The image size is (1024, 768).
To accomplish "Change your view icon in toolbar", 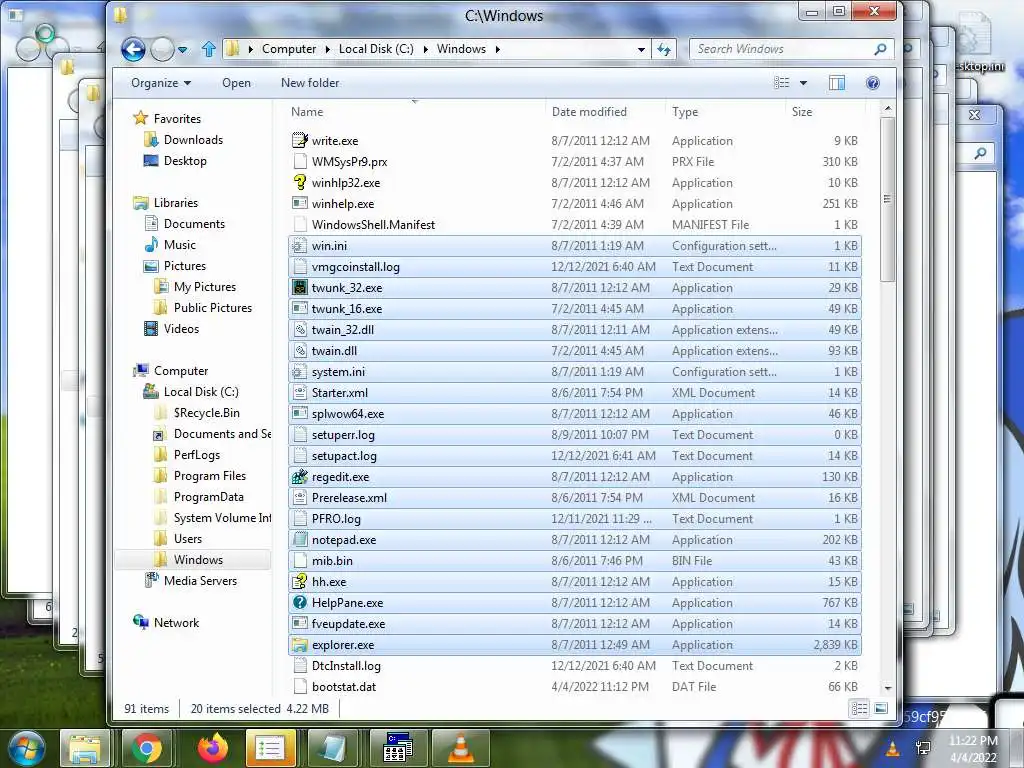I will click(782, 83).
